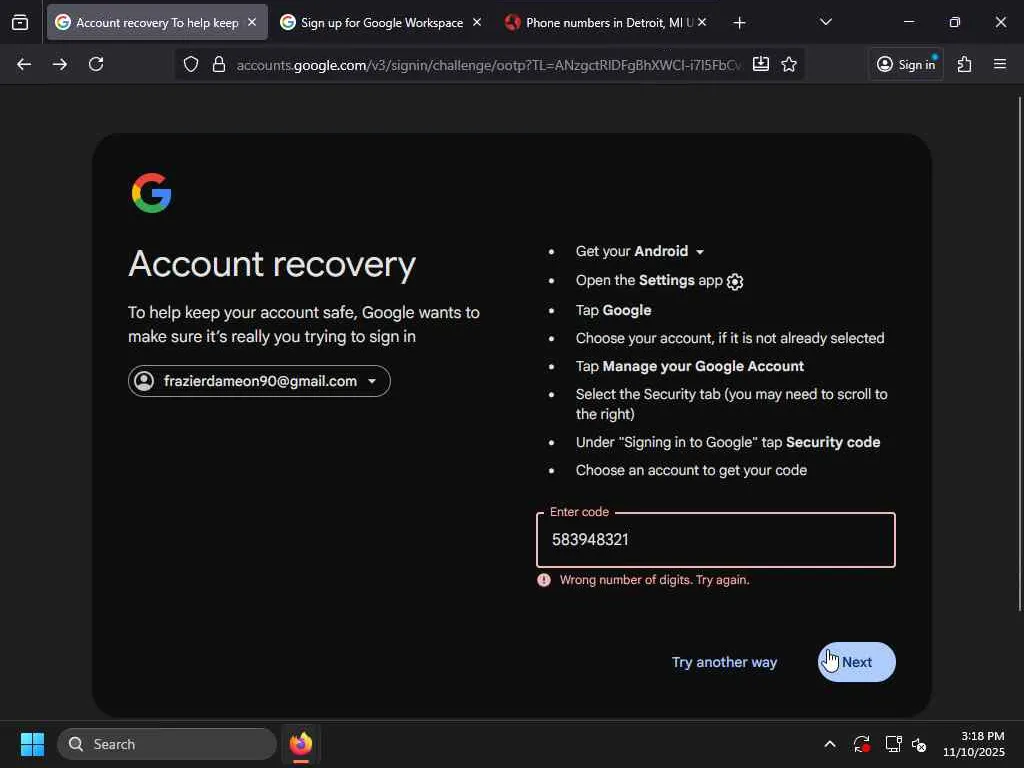Viewport: 1024px width, 768px height.
Task: Click the sync status tray icon
Action: 861,744
